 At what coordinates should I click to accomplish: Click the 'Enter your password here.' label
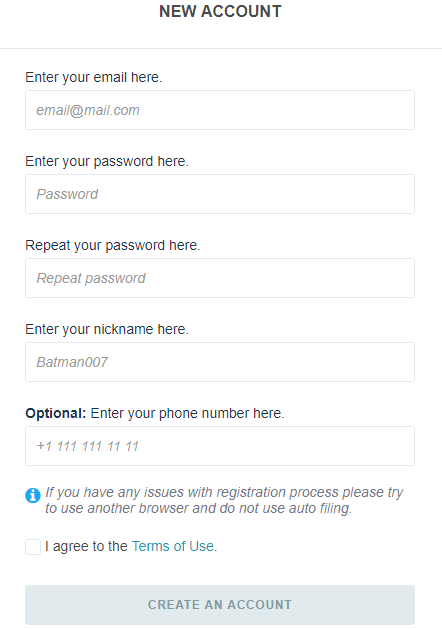pyautogui.click(x=107, y=161)
